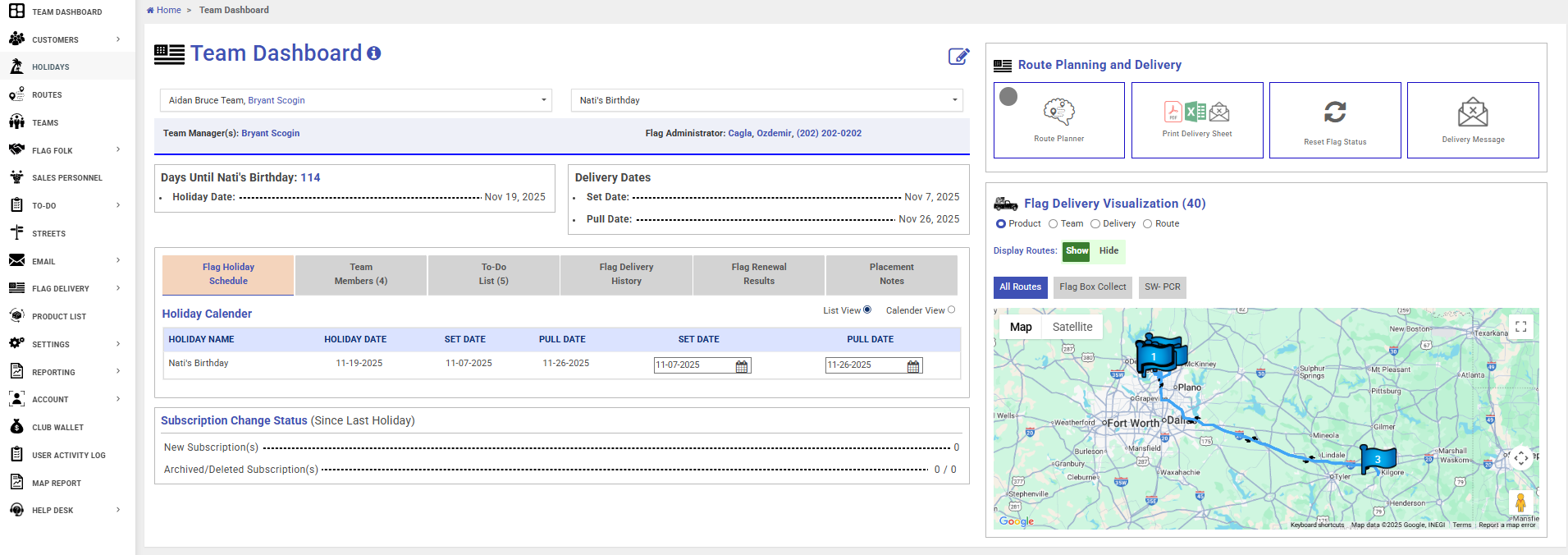Open the Delivery Message button
Image resolution: width=1568 pixels, height=555 pixels.
click(x=1473, y=120)
